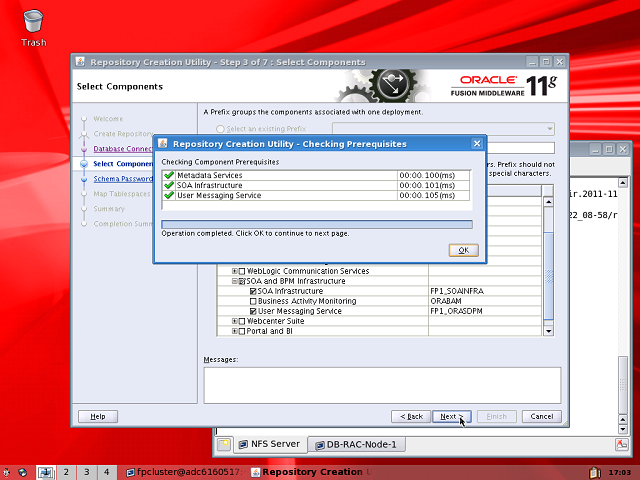Click the Back button

point(411,417)
